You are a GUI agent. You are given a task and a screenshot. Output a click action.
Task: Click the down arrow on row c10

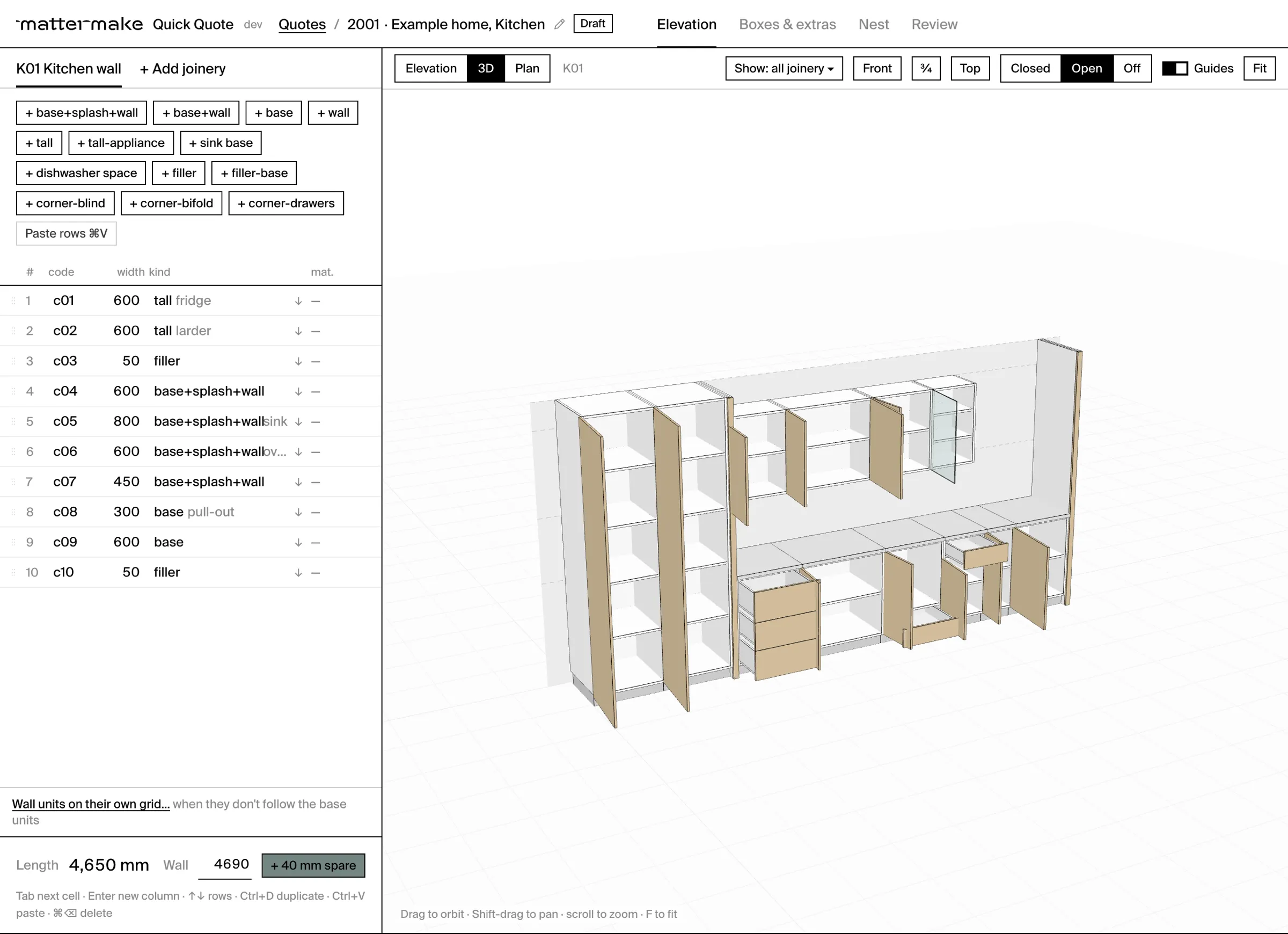coord(298,573)
